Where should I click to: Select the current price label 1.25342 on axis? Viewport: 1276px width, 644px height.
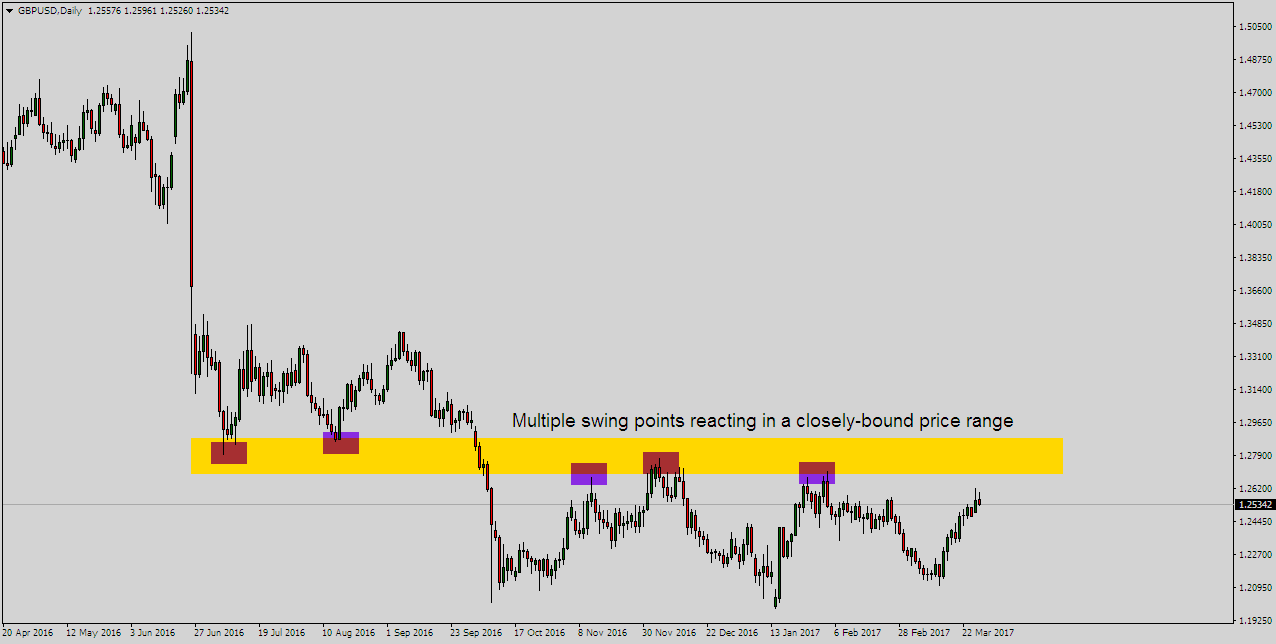pyautogui.click(x=1254, y=505)
